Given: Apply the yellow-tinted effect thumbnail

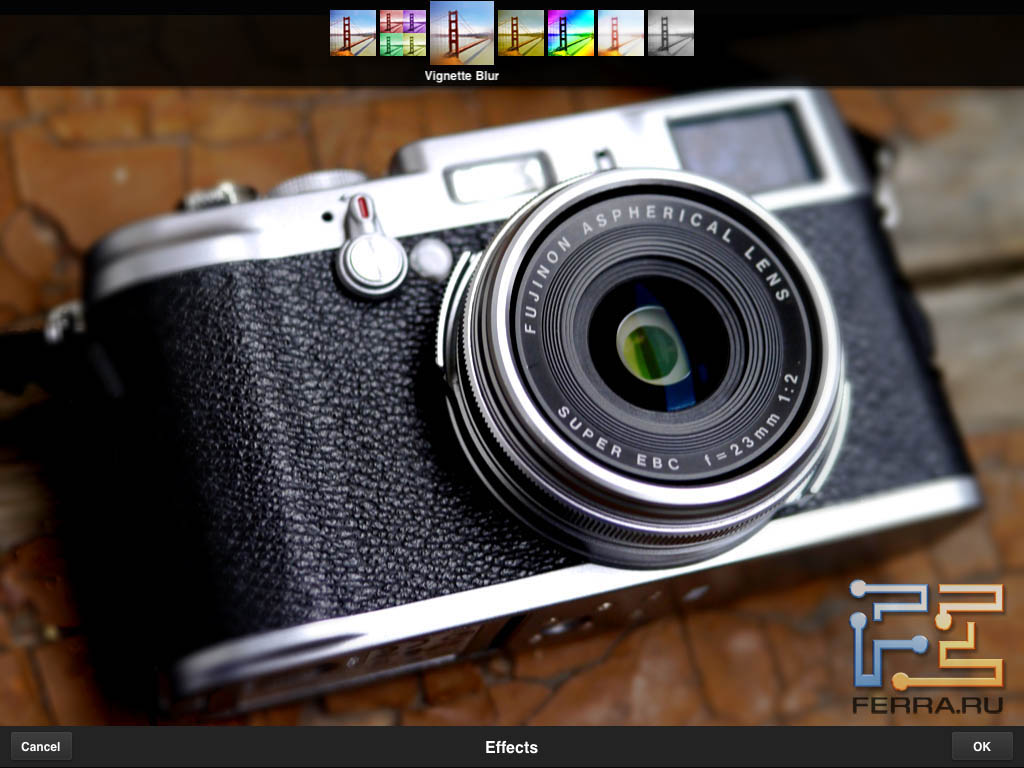Looking at the screenshot, I should [520, 33].
